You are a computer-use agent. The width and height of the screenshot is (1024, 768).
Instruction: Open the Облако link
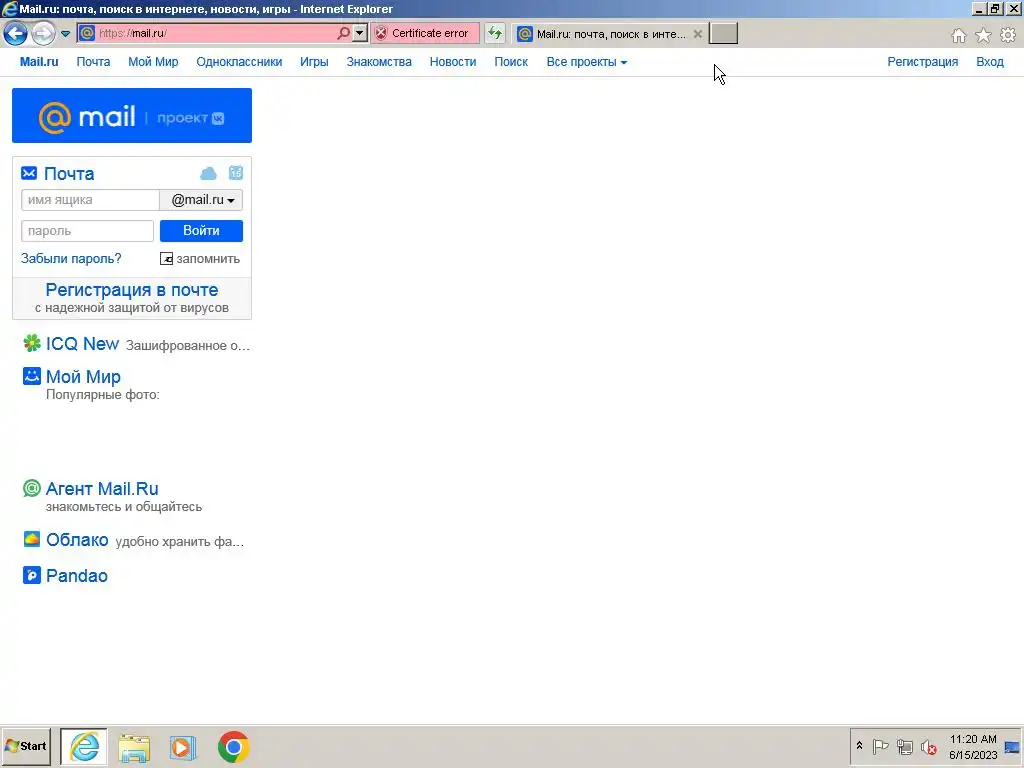pyautogui.click(x=77, y=540)
